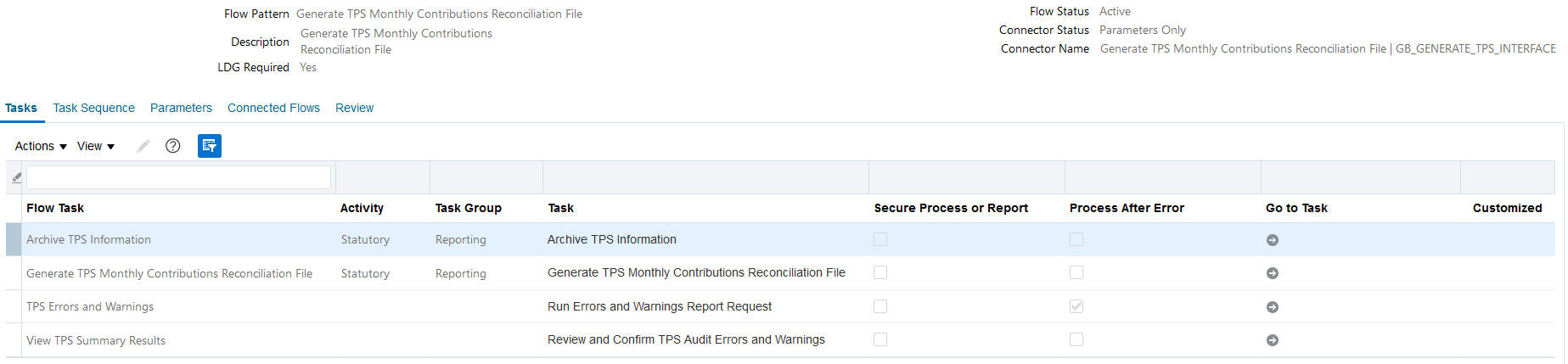Open the help question mark icon

pyautogui.click(x=173, y=146)
